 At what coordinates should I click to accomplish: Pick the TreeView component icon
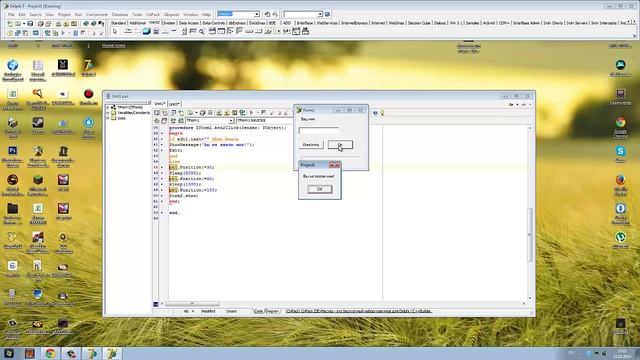231,31
